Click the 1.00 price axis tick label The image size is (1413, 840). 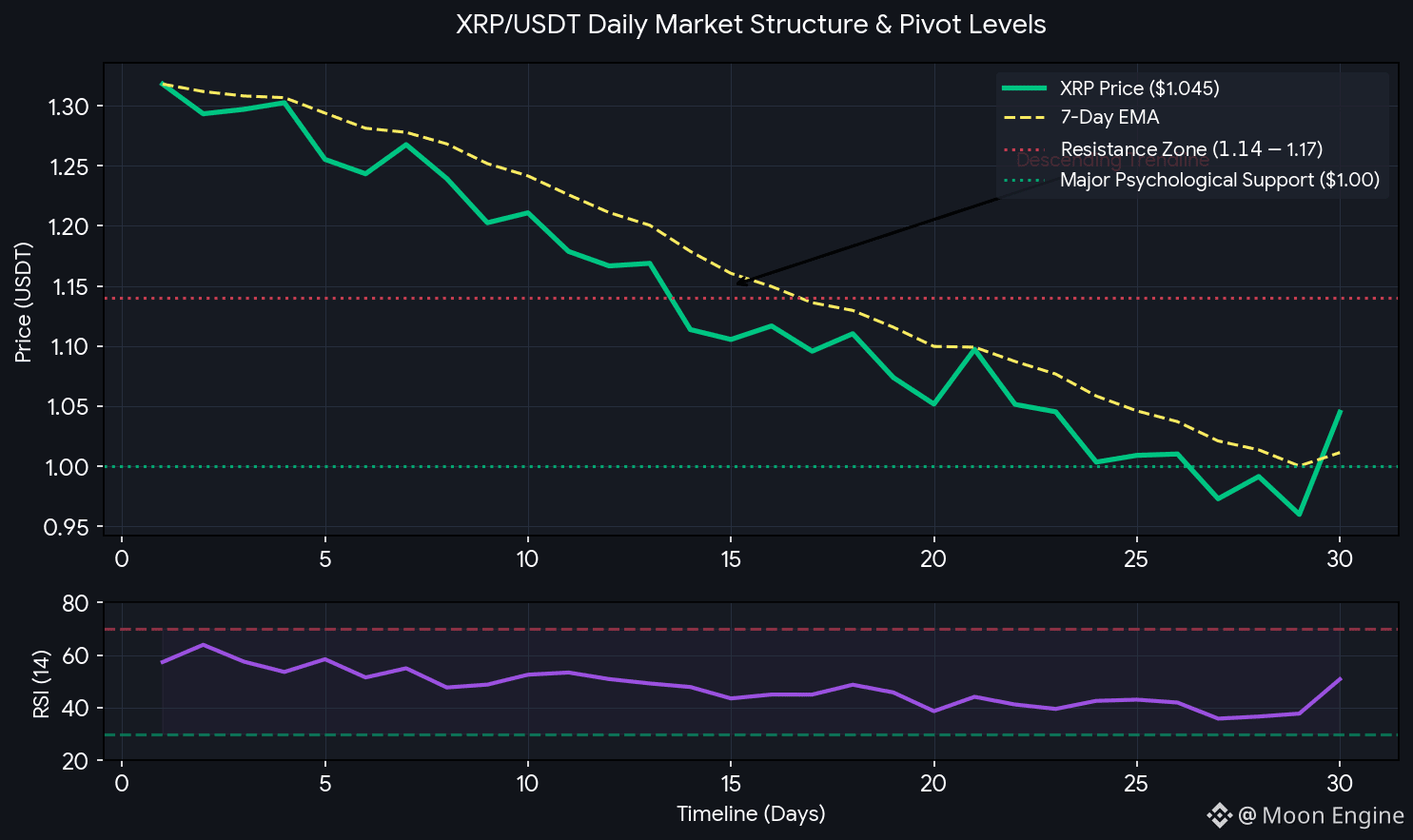tap(69, 467)
